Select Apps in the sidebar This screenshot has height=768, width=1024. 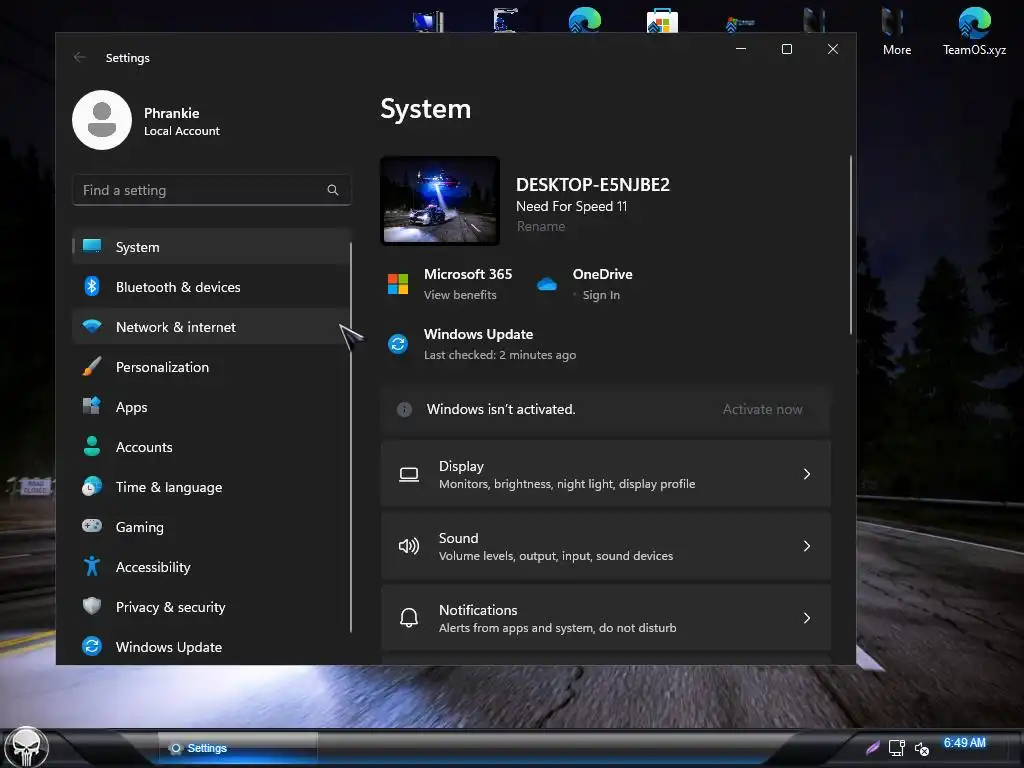211,407
